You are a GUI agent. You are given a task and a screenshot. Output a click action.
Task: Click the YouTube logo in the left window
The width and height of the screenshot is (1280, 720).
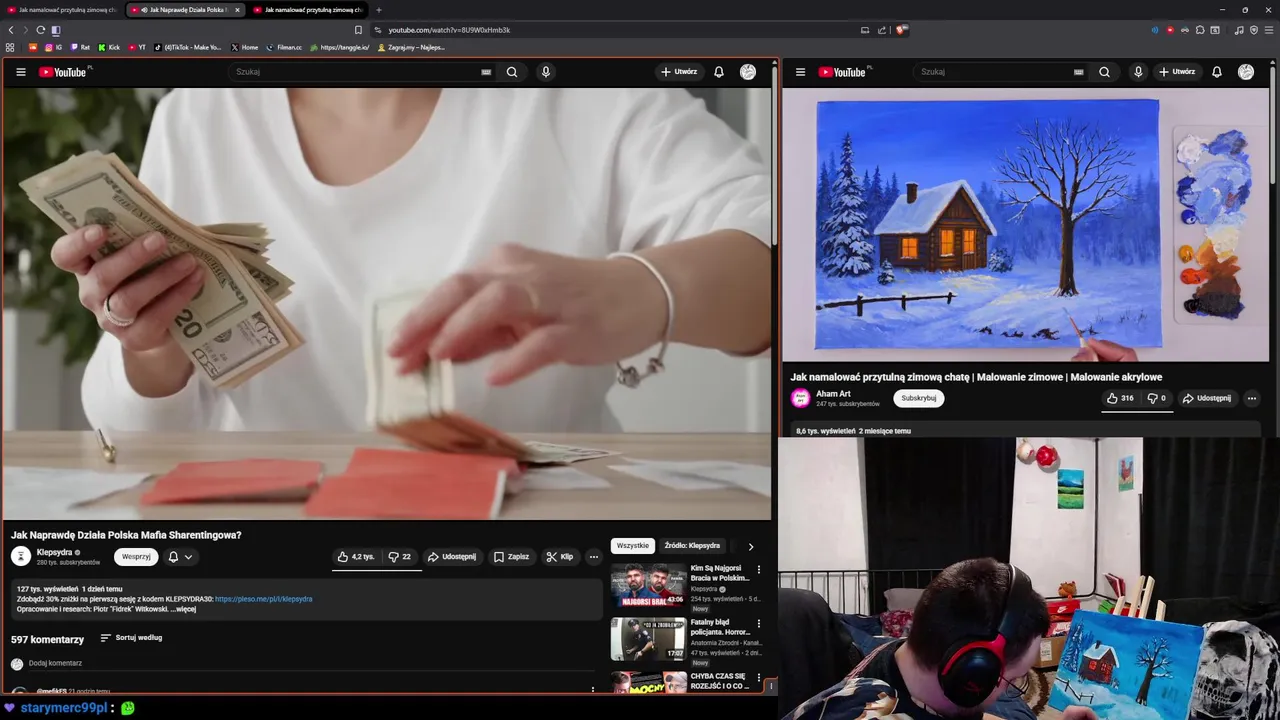(63, 72)
